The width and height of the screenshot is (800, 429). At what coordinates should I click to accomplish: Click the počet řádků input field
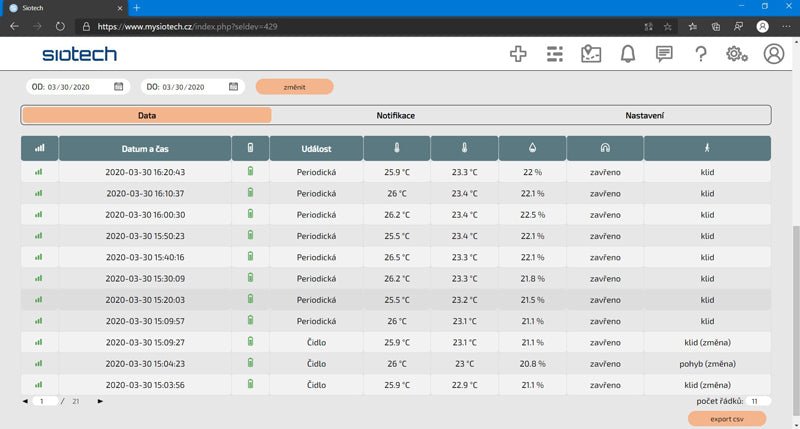757,401
